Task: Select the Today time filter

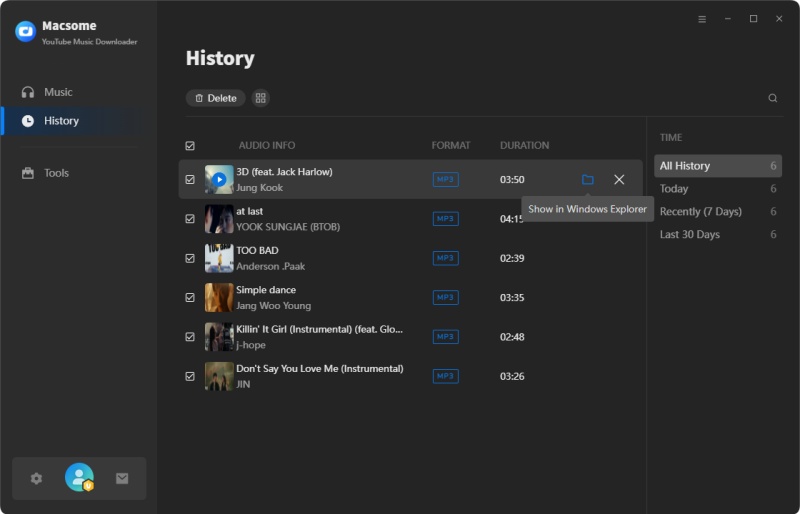Action: [x=718, y=189]
